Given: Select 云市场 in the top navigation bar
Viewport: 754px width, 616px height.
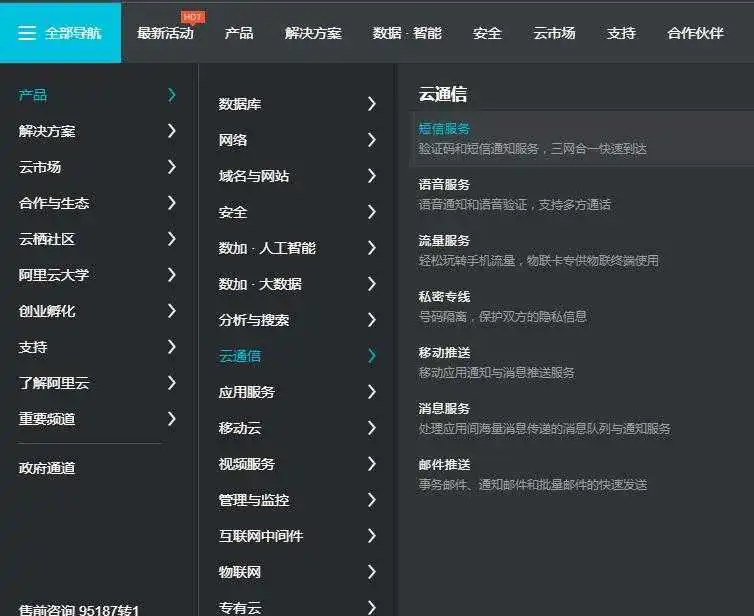Looking at the screenshot, I should (x=554, y=33).
